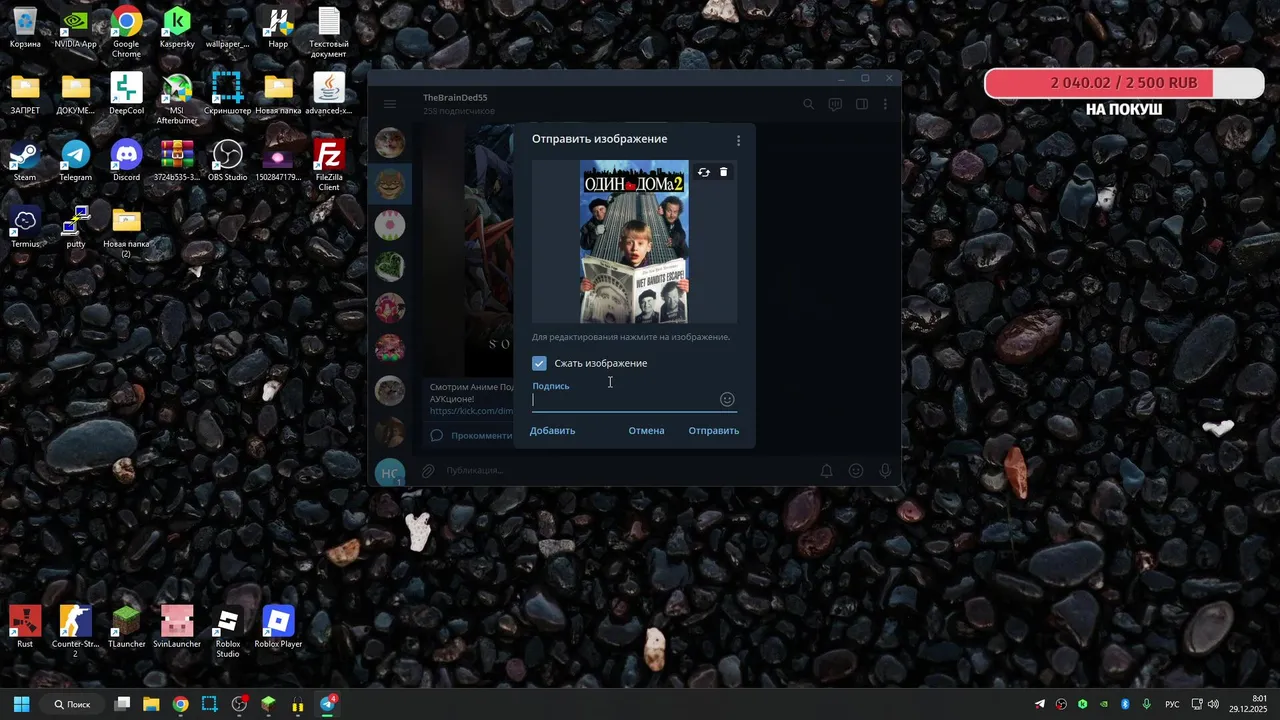Click the Отмена button
The width and height of the screenshot is (1280, 720).
646,431
